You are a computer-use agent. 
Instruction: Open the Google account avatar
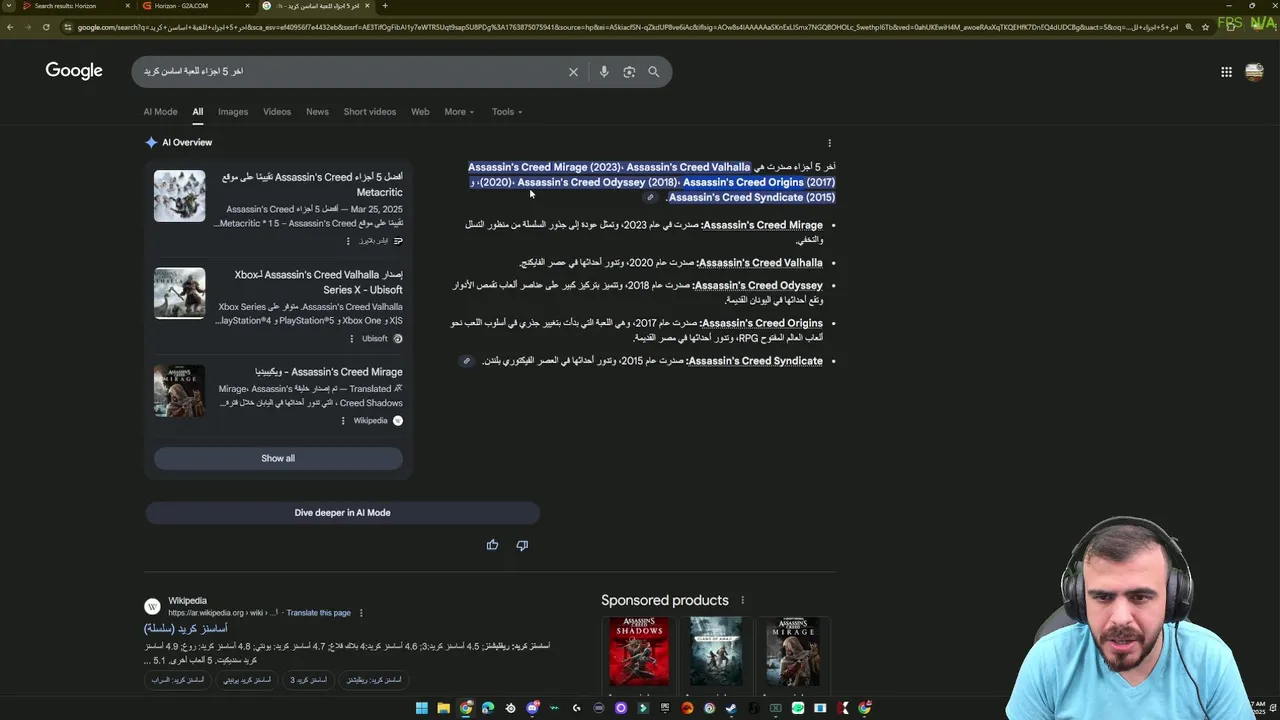[x=1254, y=72]
